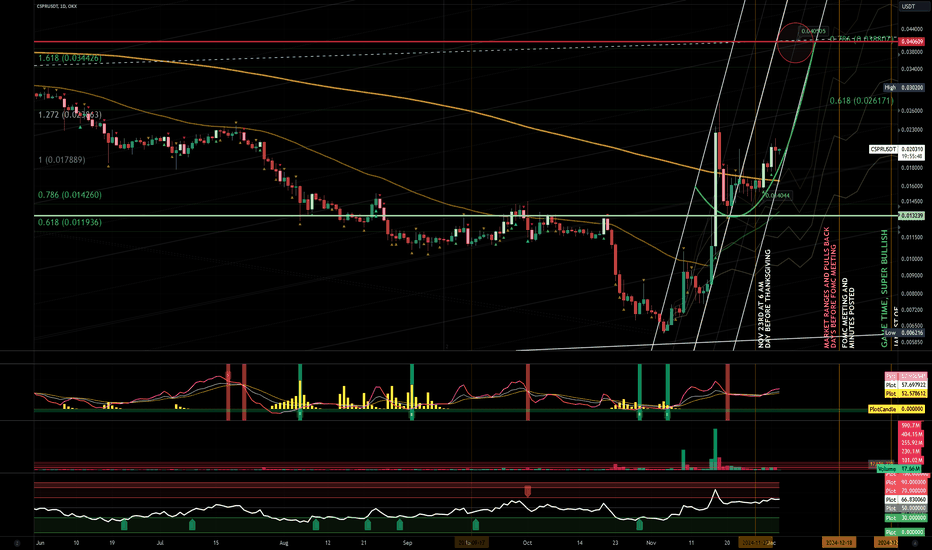This screenshot has height=550, width=932.
Task: Select the red 0.040609 price label on axis
Action: point(912,42)
